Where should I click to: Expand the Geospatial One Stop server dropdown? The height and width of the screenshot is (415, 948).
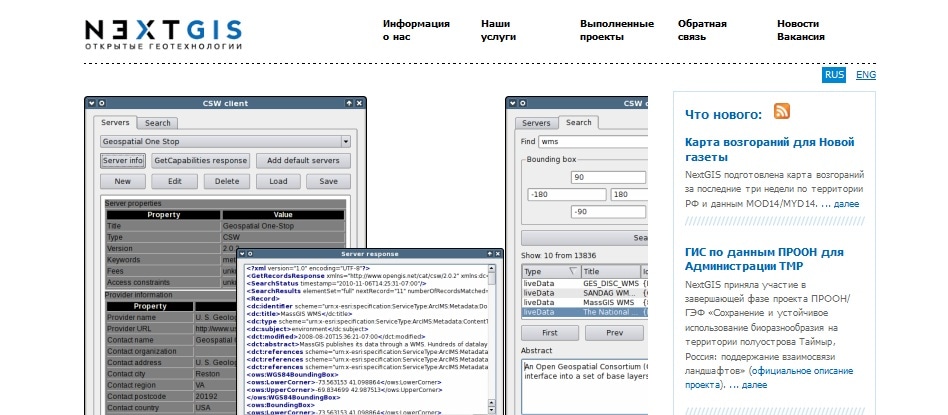tap(346, 142)
